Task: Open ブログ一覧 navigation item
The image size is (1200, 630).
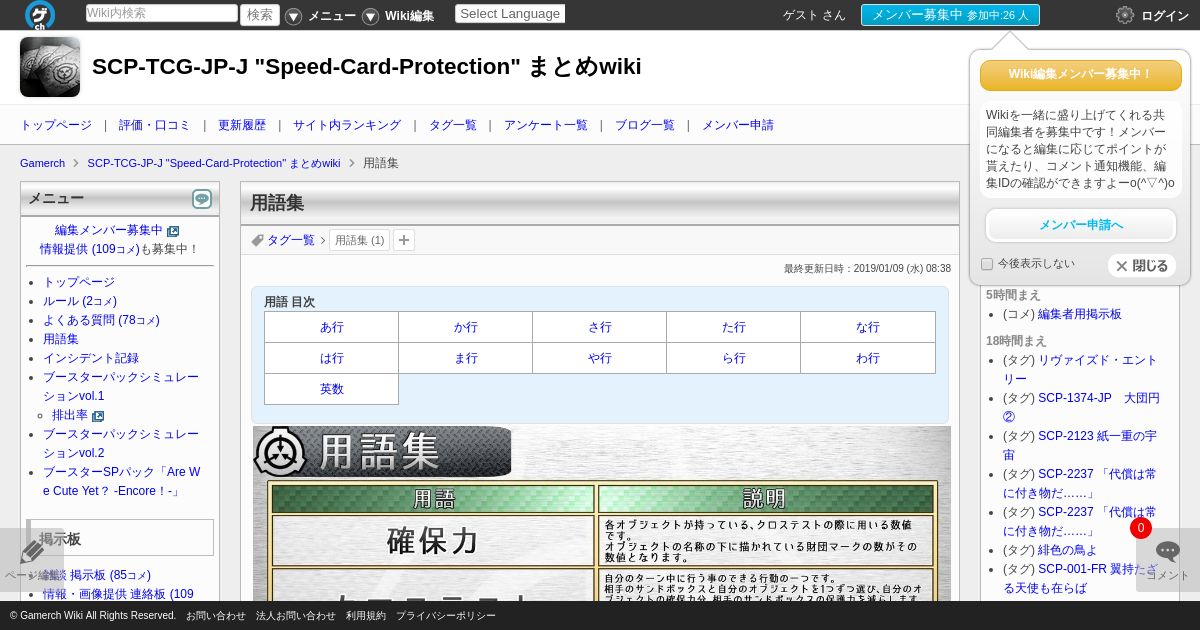Action: [645, 125]
